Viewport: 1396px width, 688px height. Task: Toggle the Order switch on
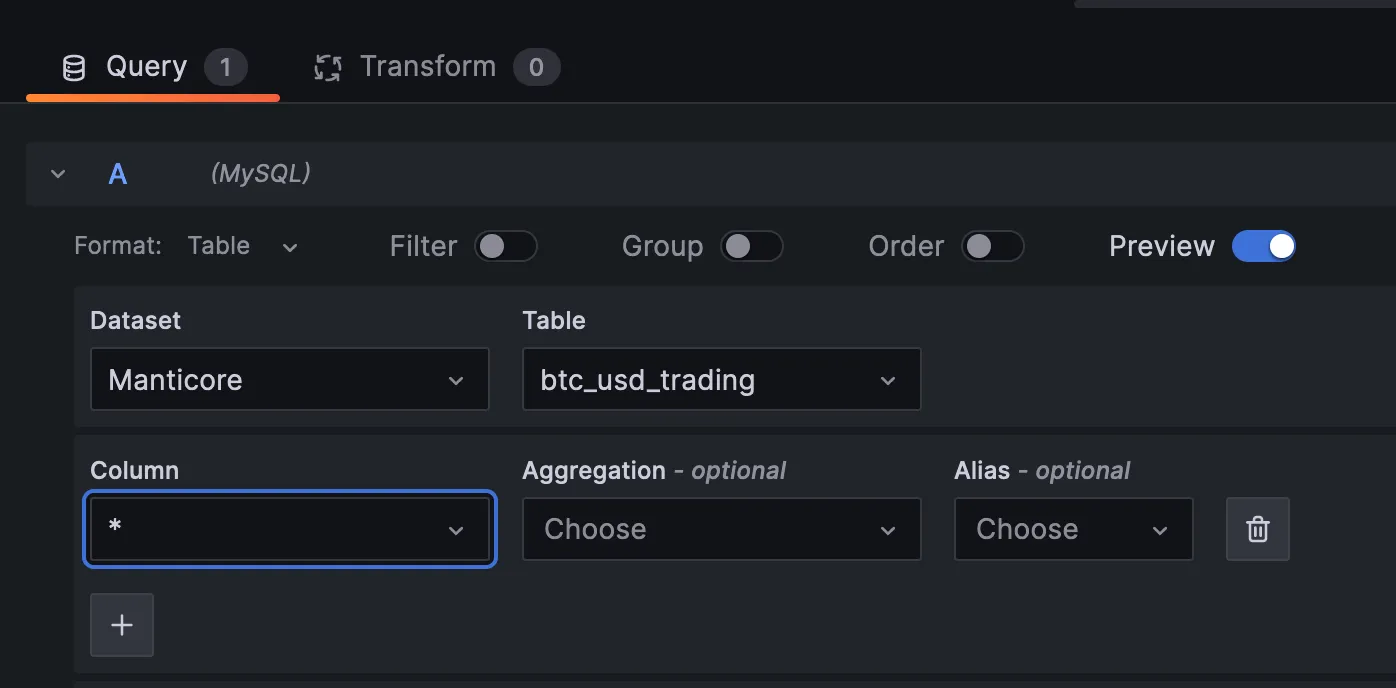pos(993,246)
